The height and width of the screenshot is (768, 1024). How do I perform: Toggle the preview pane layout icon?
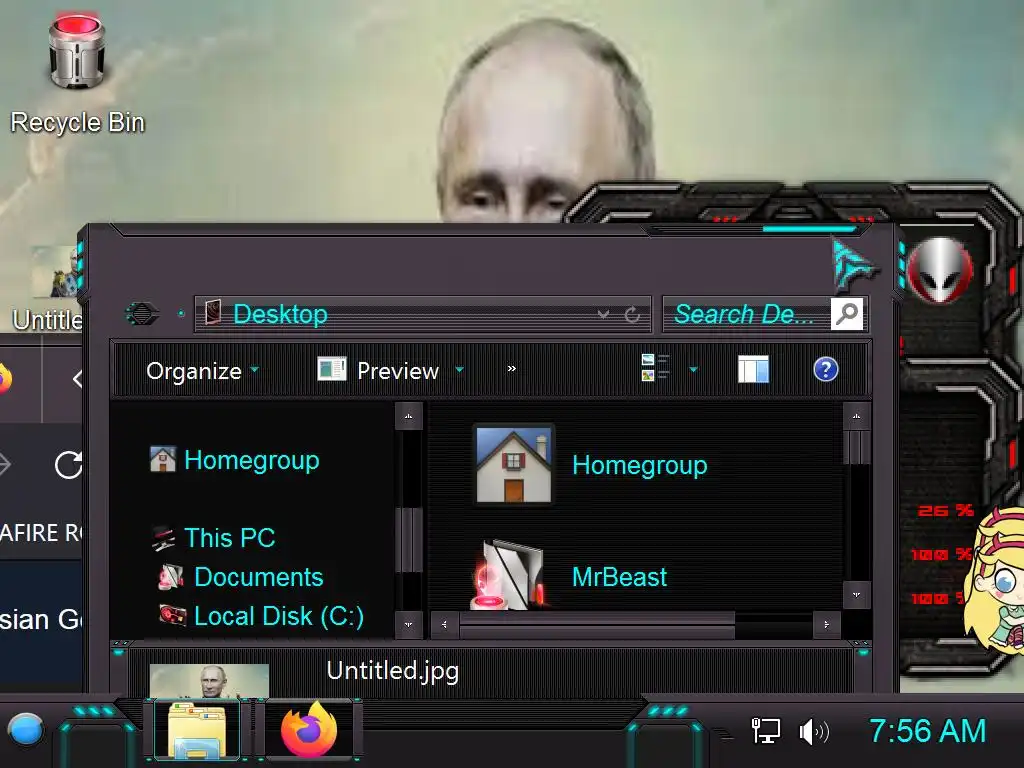click(753, 370)
